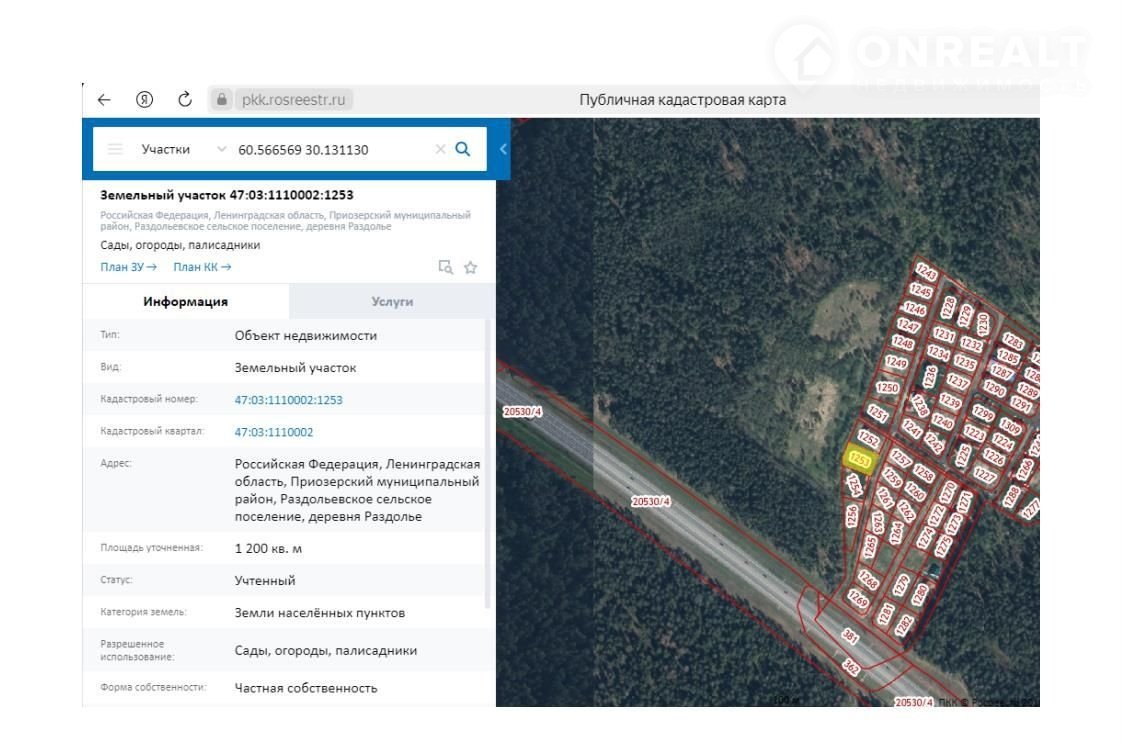Collapse the side panel with chevron
Image resolution: width=1122 pixels, height=743 pixels.
[x=503, y=150]
